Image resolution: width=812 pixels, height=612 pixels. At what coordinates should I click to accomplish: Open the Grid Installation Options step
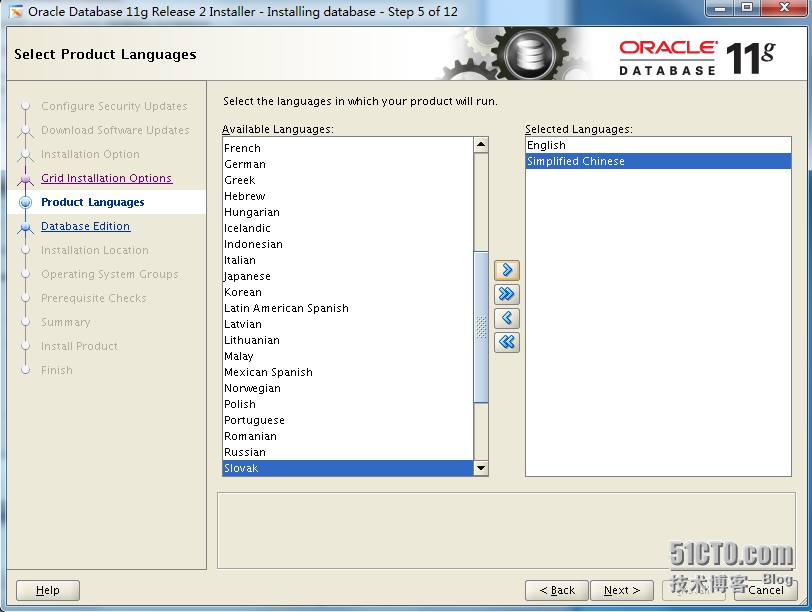pyautogui.click(x=106, y=178)
